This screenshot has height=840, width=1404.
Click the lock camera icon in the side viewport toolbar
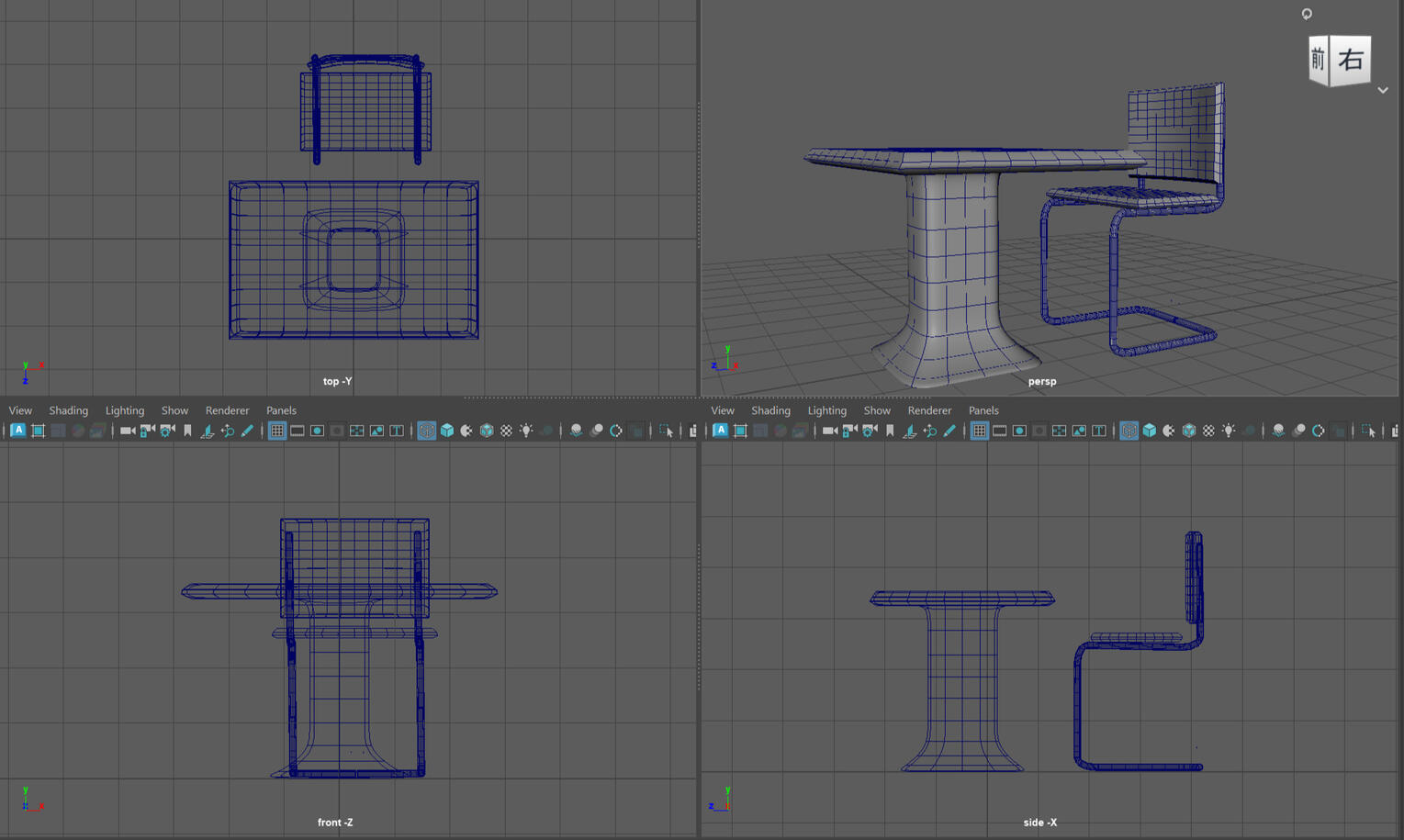849,431
